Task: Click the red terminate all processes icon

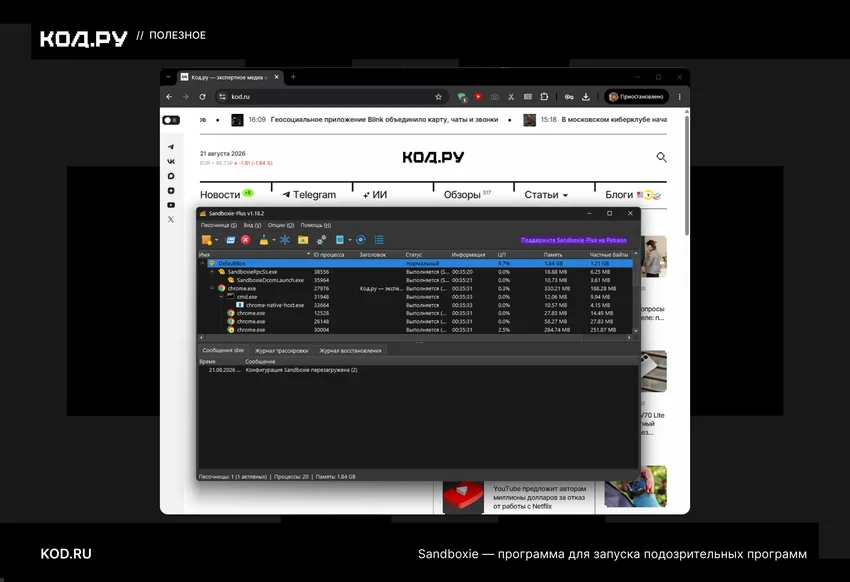Action: coord(246,240)
